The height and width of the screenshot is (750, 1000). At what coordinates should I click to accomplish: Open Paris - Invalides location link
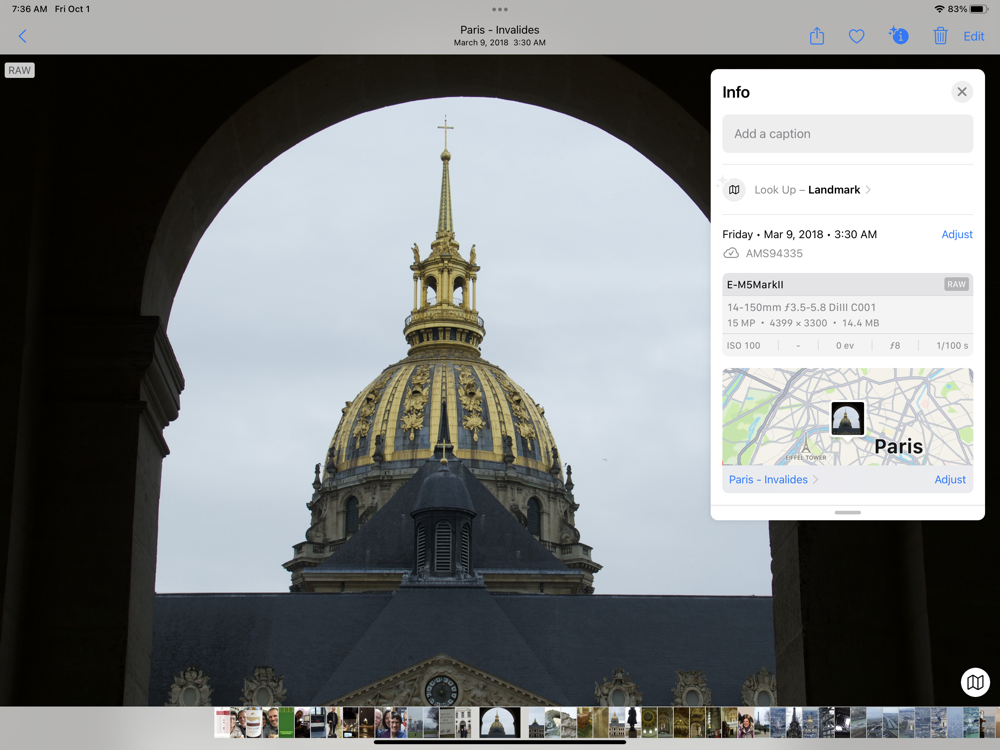tap(768, 480)
